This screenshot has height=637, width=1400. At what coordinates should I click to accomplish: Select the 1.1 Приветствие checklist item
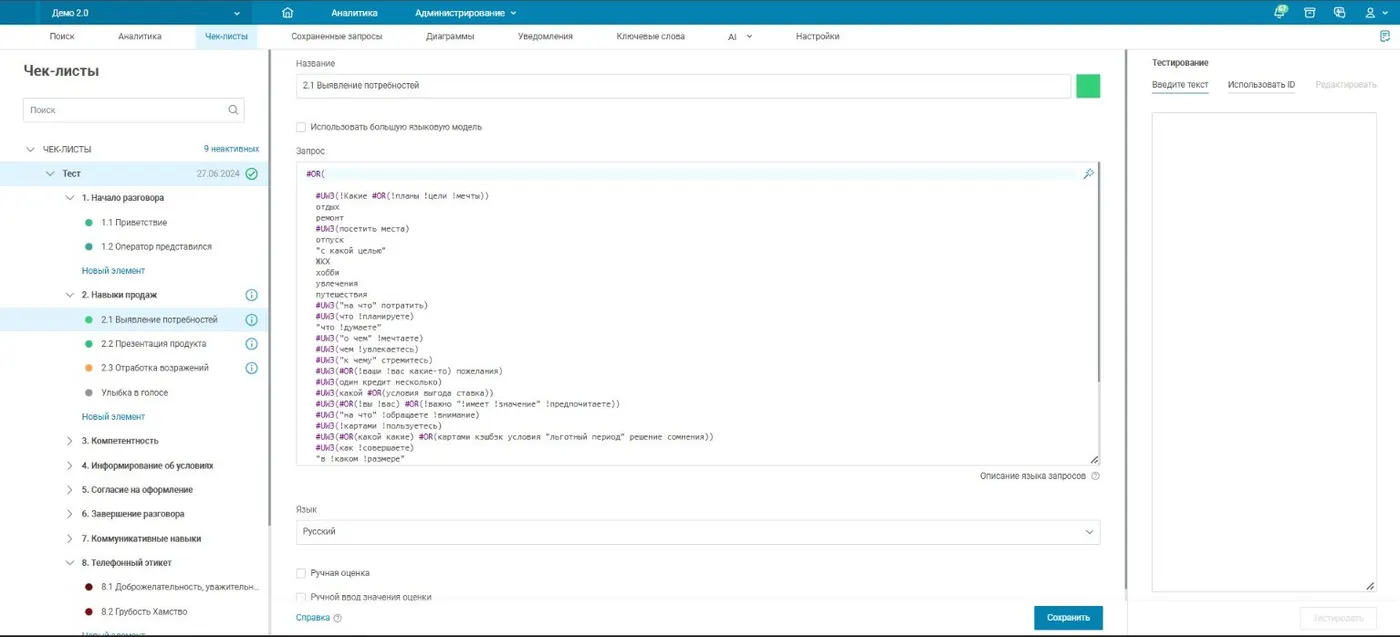[134, 222]
